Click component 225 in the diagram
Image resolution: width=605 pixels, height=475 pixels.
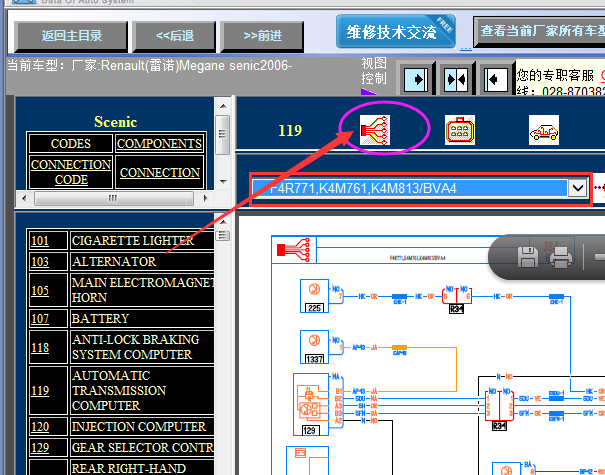point(314,296)
